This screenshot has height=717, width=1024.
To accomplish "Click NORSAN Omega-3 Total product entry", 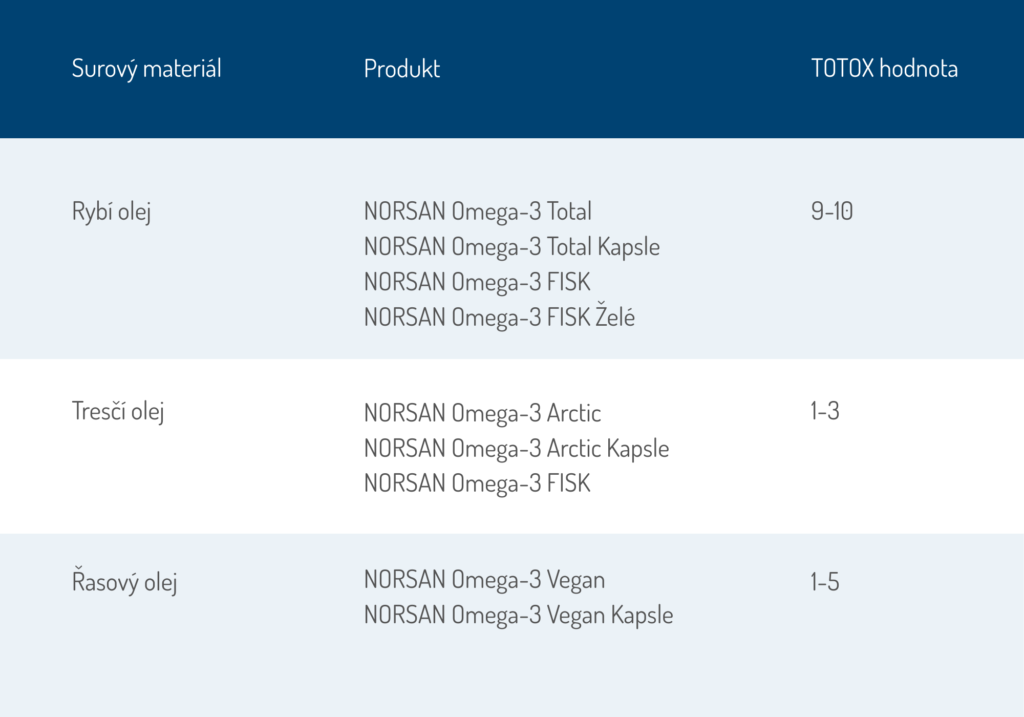I will click(x=477, y=212).
